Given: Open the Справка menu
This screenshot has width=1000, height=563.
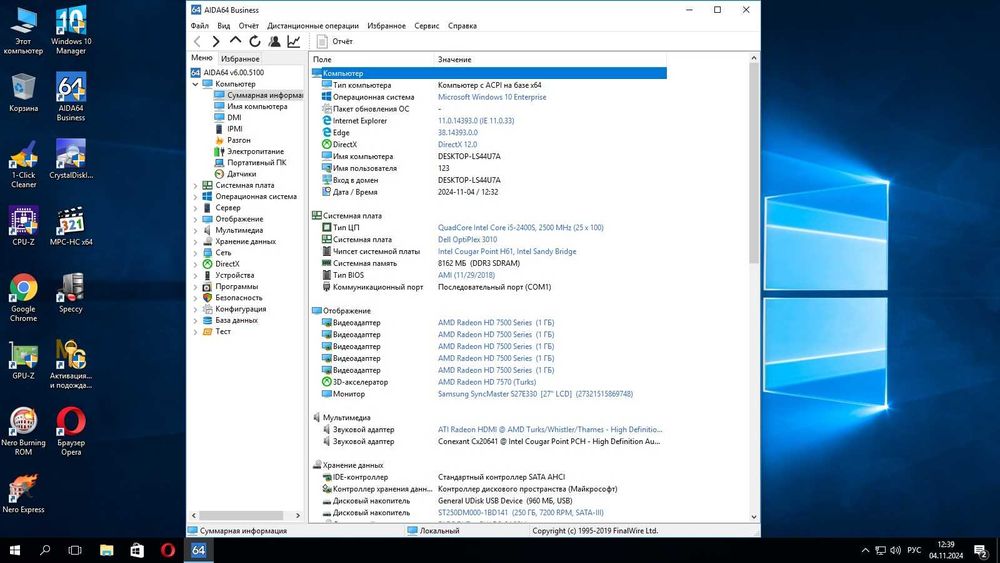Looking at the screenshot, I should [462, 26].
